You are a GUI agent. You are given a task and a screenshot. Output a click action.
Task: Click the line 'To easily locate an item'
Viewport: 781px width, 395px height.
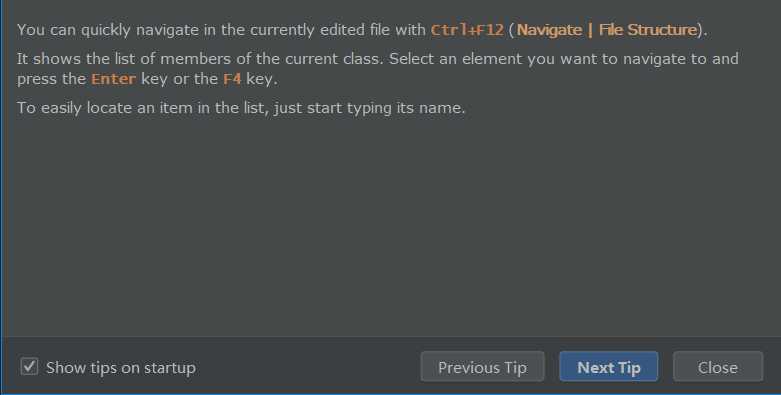(x=241, y=108)
